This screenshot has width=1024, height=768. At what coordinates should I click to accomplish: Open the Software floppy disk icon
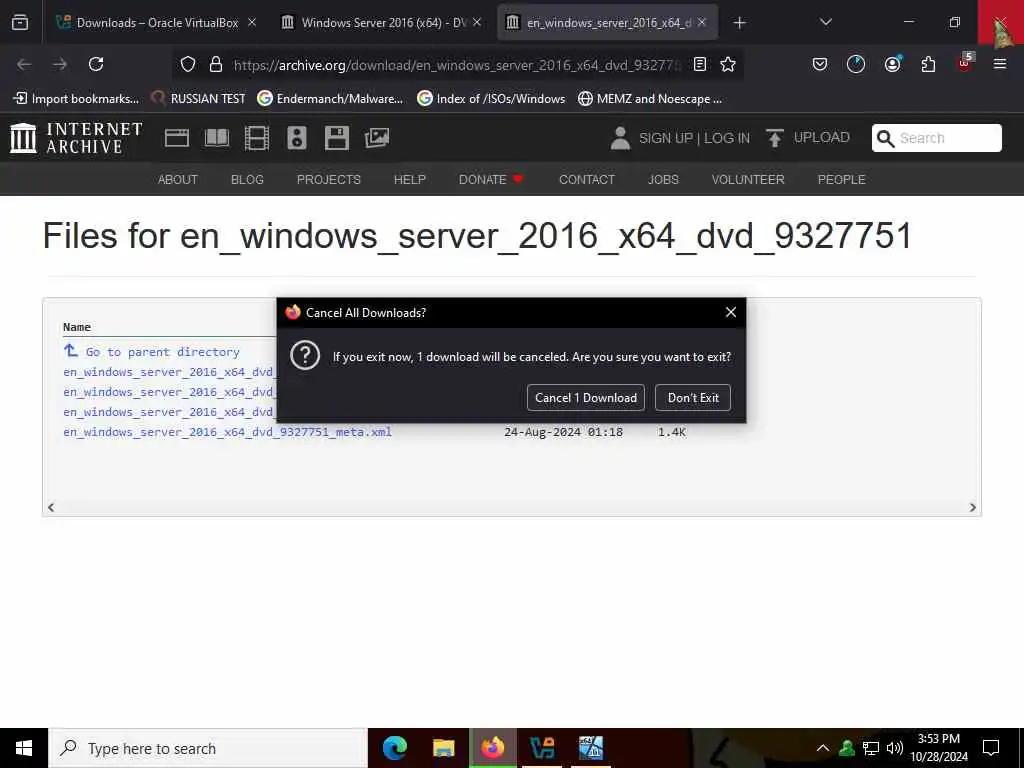click(336, 138)
